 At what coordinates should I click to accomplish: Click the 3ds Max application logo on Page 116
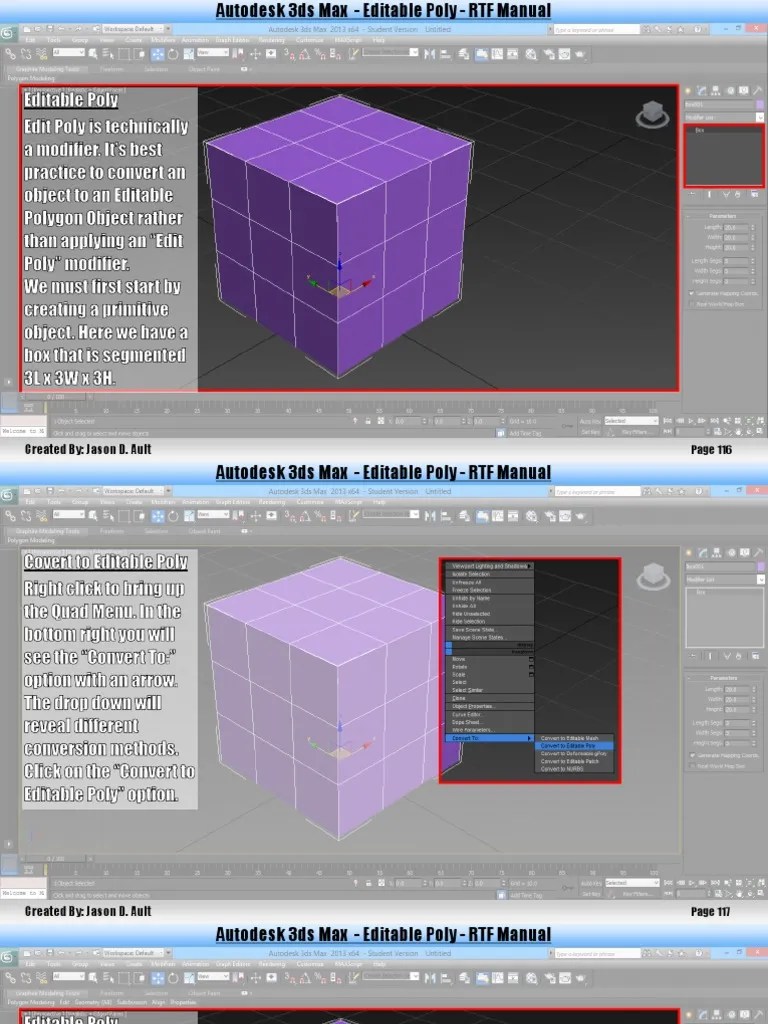pos(8,33)
